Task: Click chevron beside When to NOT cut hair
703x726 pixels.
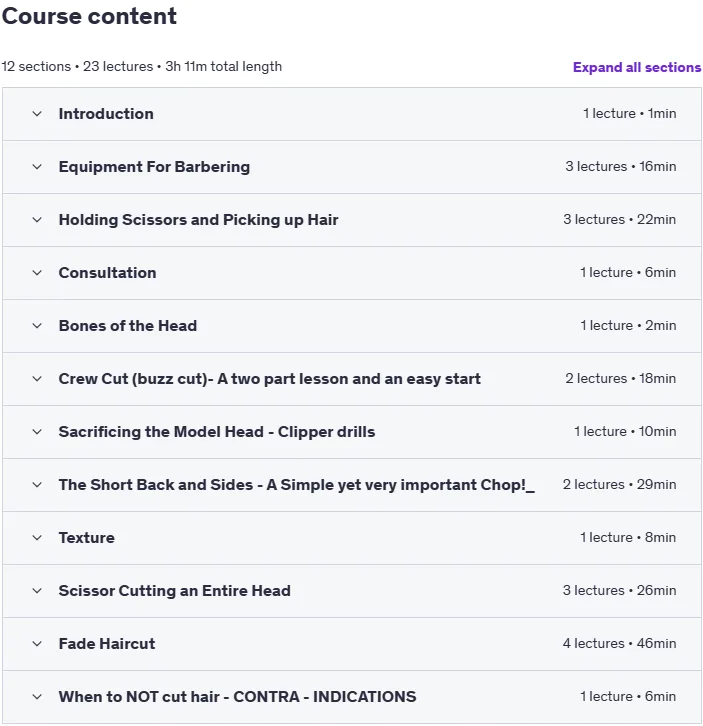Action: tap(37, 697)
